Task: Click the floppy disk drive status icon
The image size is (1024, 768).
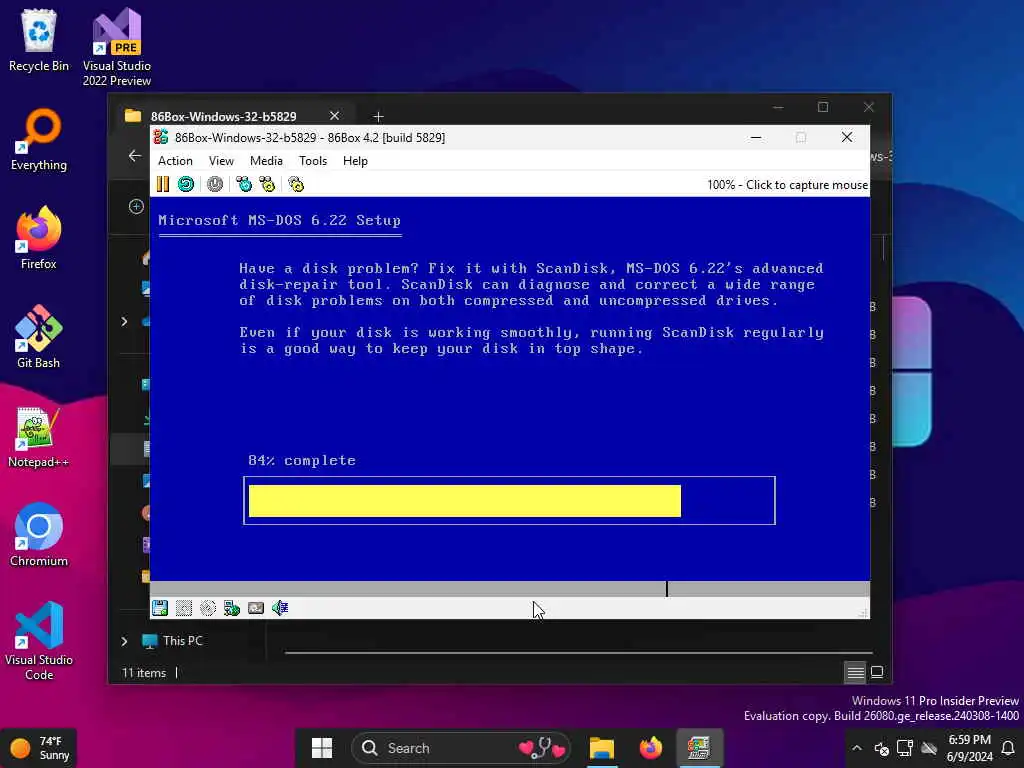Action: click(x=160, y=608)
